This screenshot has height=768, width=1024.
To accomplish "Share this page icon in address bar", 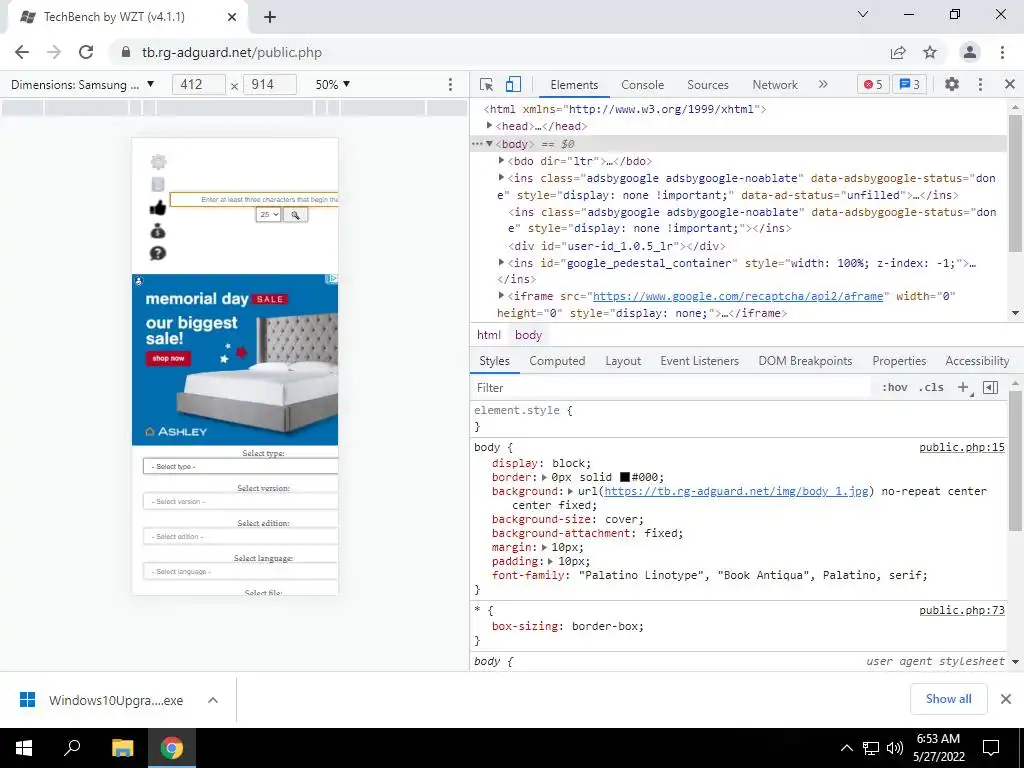I will tap(898, 52).
